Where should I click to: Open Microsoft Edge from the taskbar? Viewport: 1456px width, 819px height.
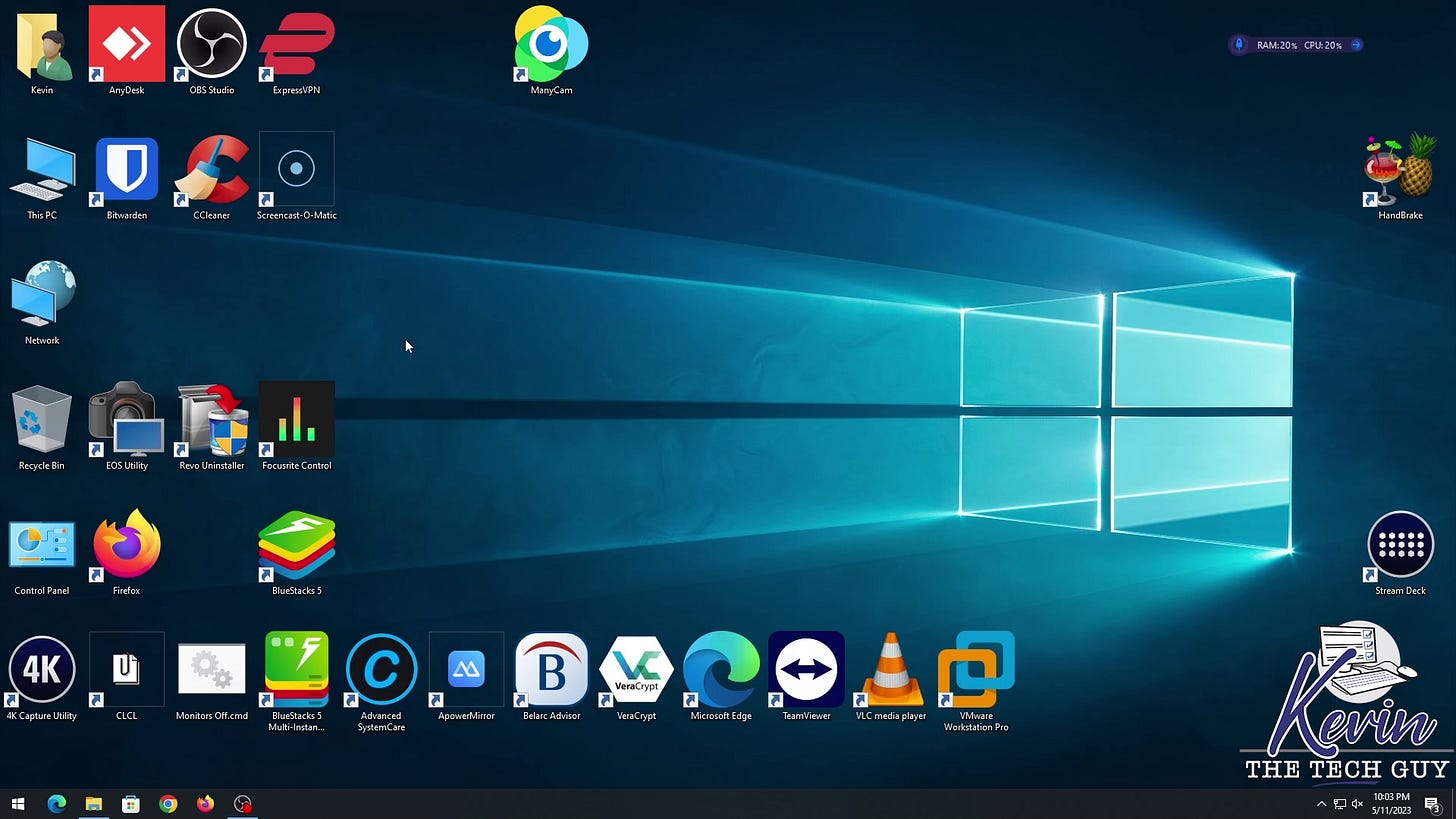tap(56, 803)
